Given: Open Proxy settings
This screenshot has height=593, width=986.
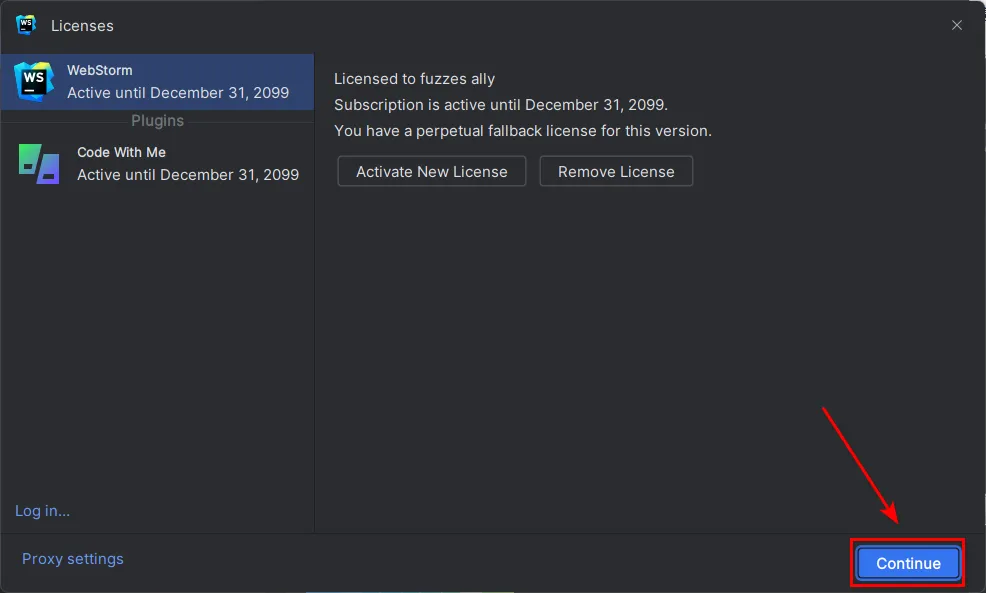Looking at the screenshot, I should point(73,559).
